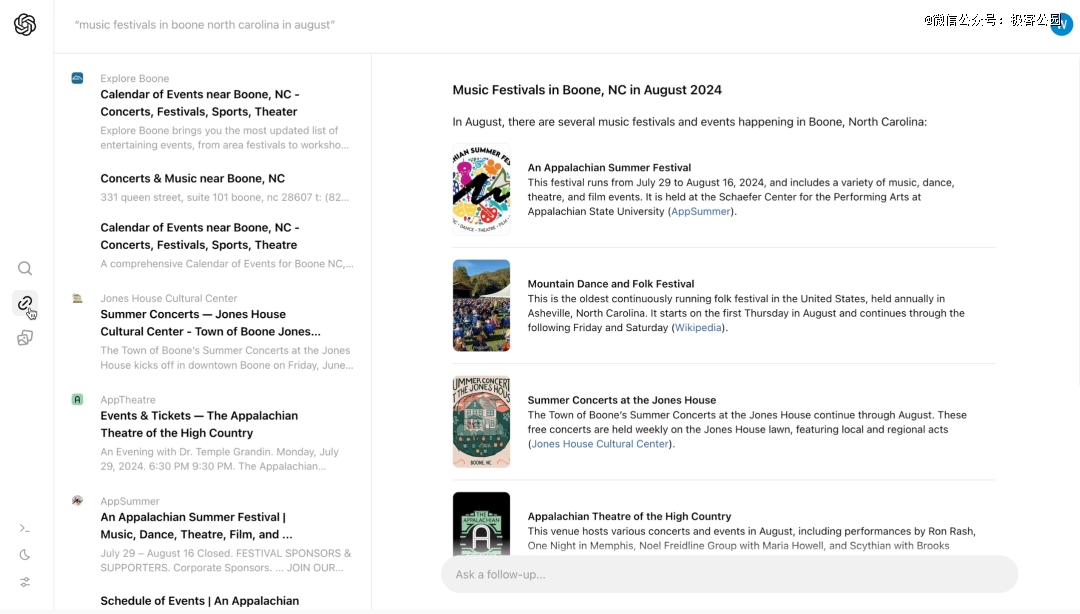The width and height of the screenshot is (1080, 614).
Task: Click the "Mountain Dance and Folk Festival" title
Action: point(611,284)
